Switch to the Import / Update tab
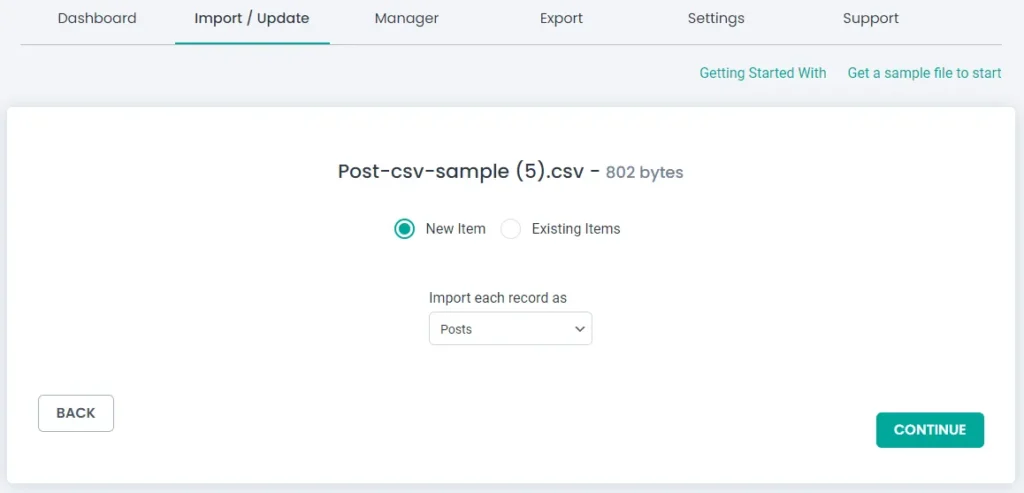Viewport: 1024px width, 493px height. [252, 18]
